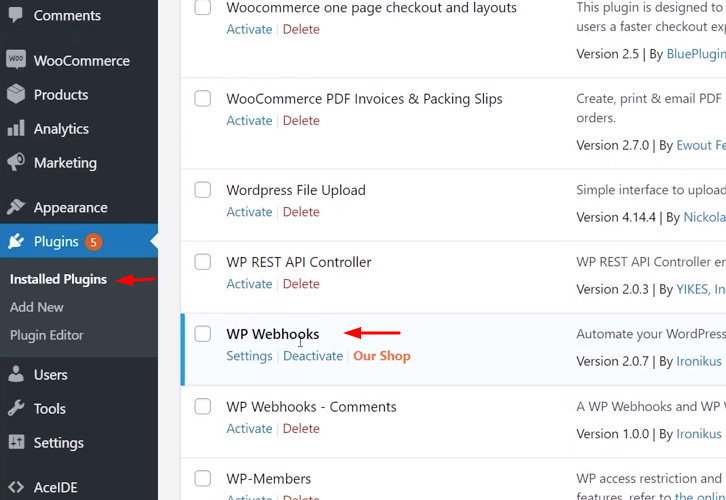Check the Woocommerce one page checkout checkbox
Viewport: 726px width, 500px height.
[202, 7]
